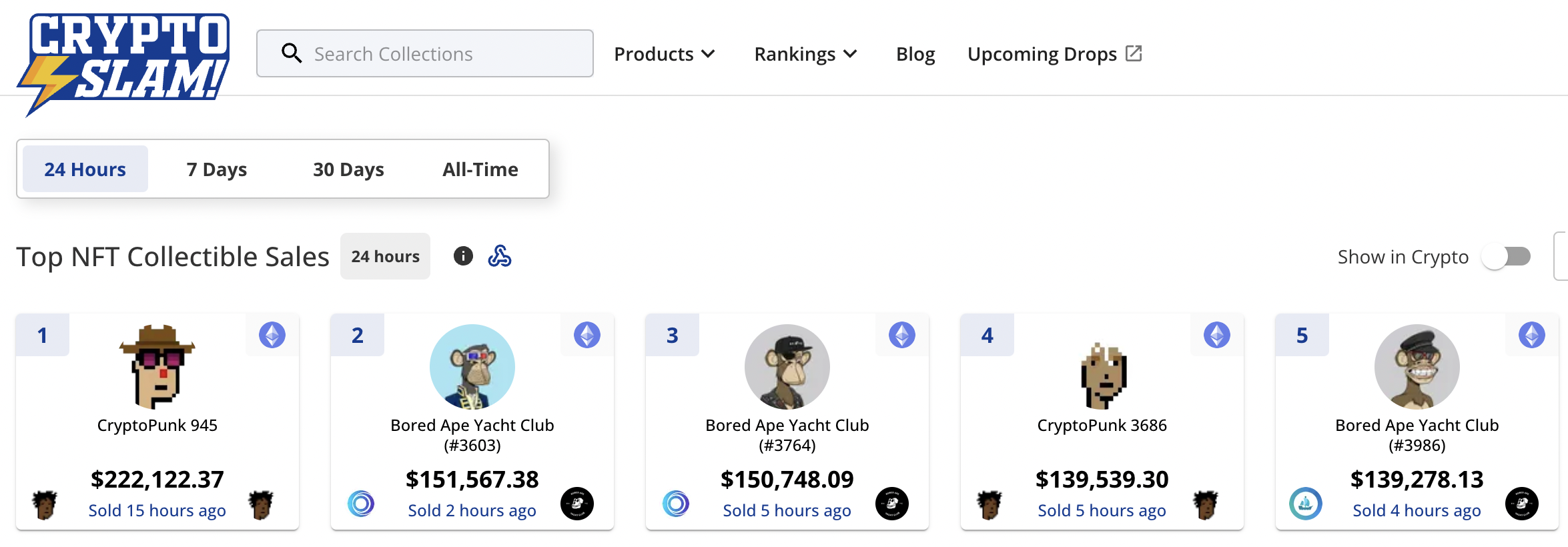Open Sold 15 hours ago link
The image size is (1568, 547).
157,510
